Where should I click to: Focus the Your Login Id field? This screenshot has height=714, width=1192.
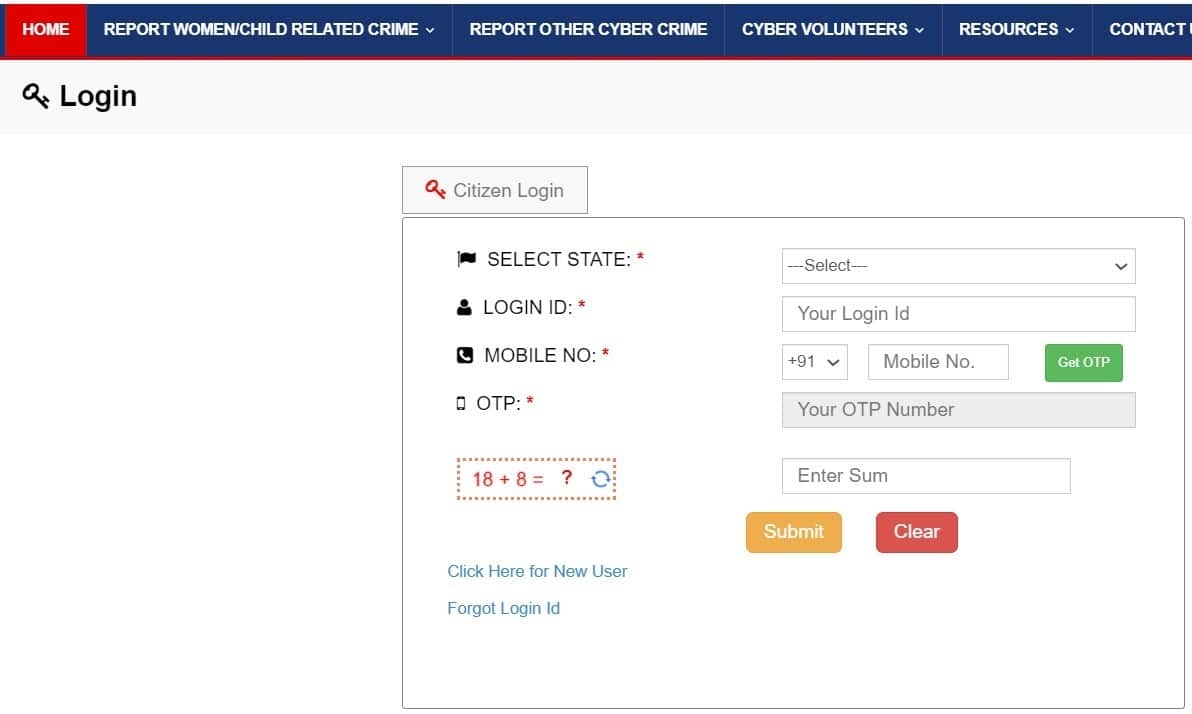click(958, 314)
